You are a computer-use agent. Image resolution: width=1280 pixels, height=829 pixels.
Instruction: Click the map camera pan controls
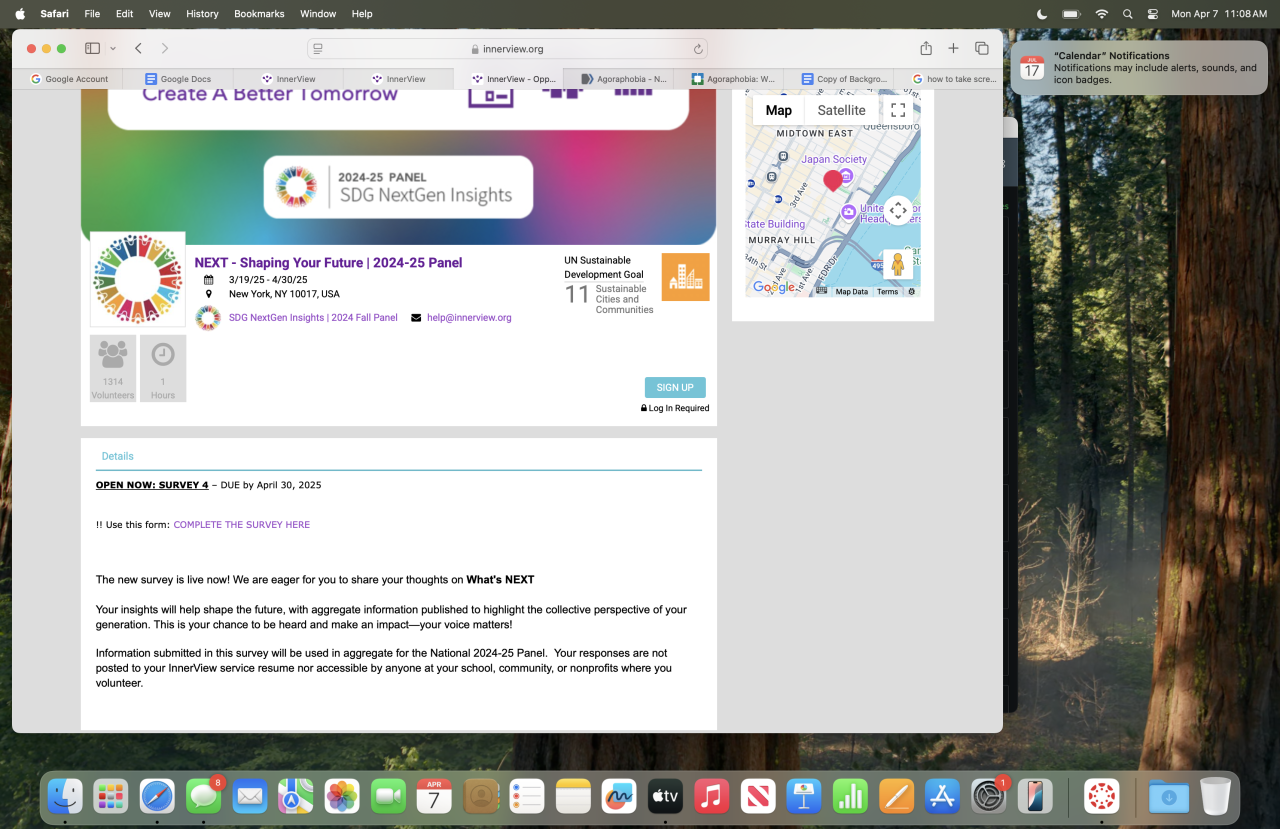(x=898, y=211)
